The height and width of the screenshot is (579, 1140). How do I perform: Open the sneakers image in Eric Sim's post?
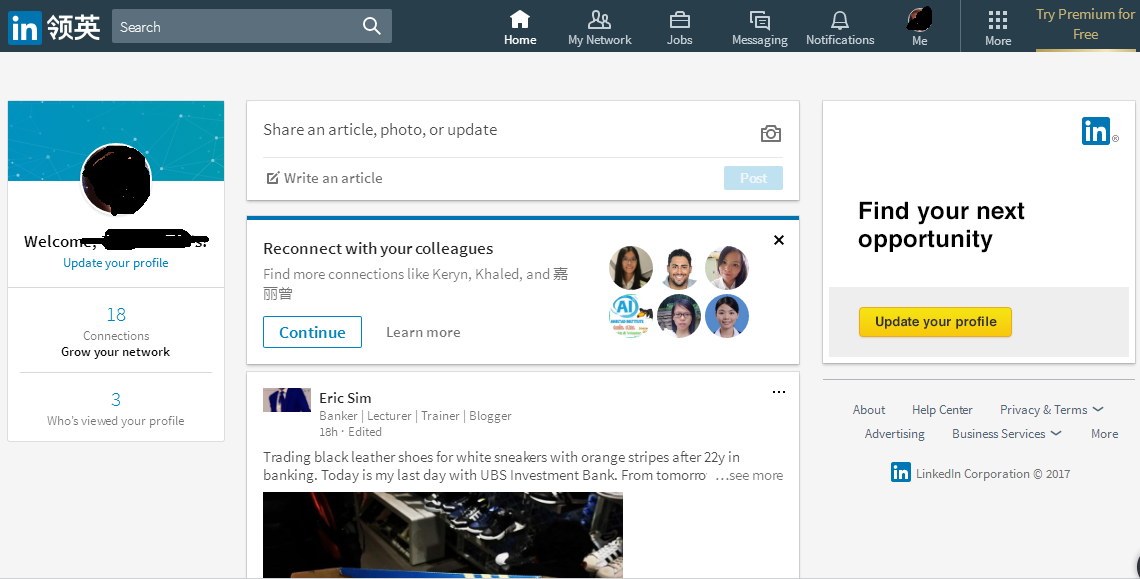click(443, 535)
